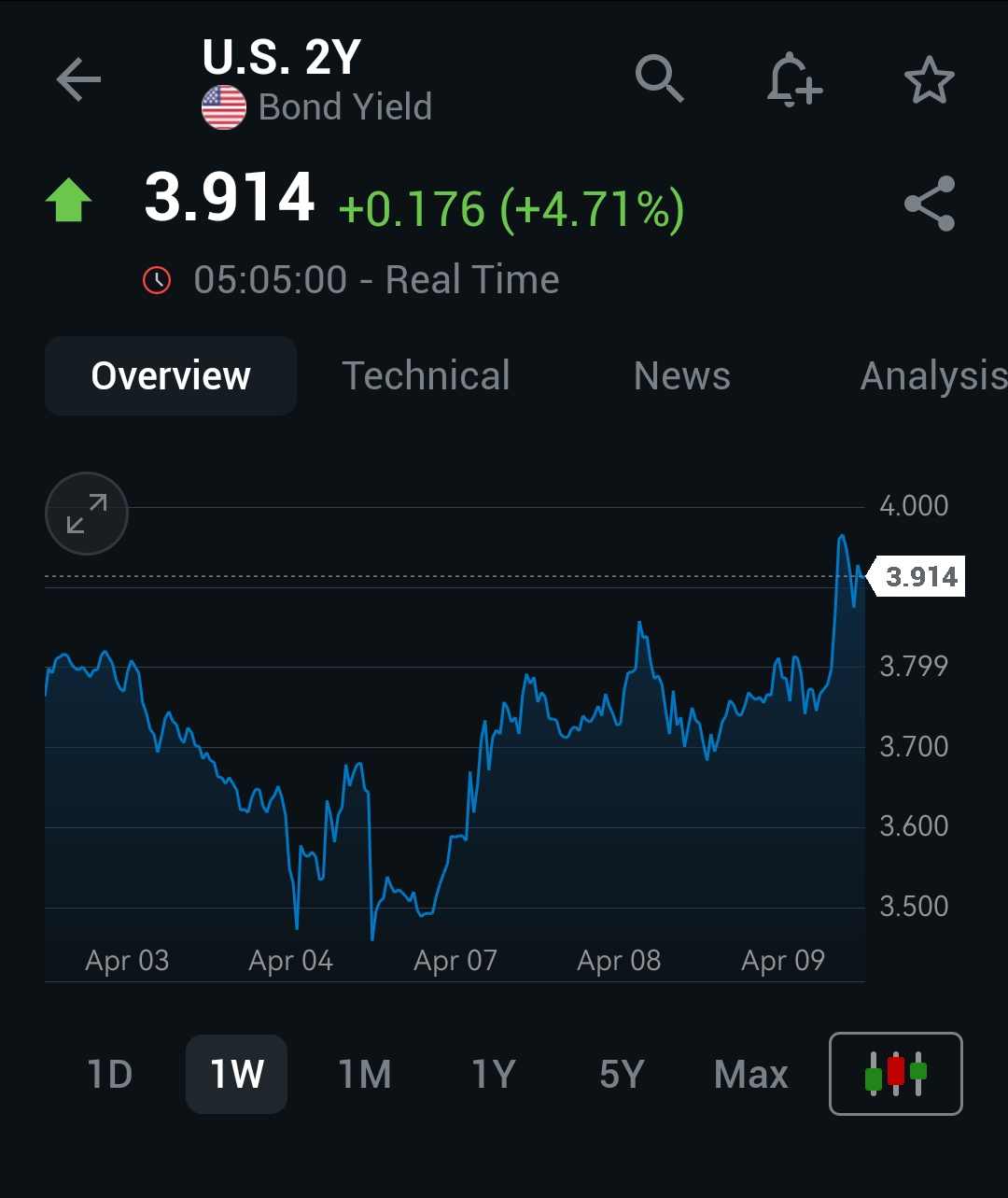This screenshot has height=1198, width=1008.
Task: Select the 1D time range
Action: click(x=110, y=1074)
